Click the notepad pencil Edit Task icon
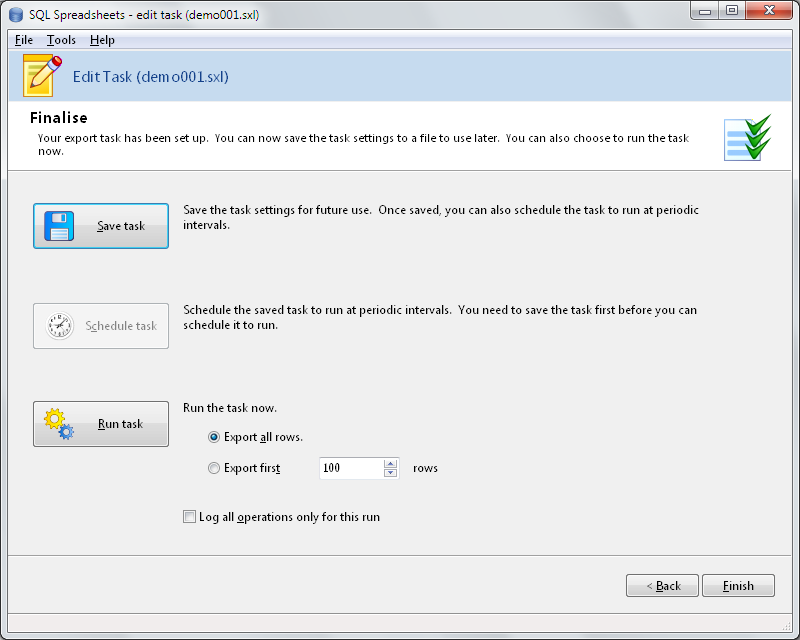Viewport: 800px width, 640px height. tap(42, 75)
